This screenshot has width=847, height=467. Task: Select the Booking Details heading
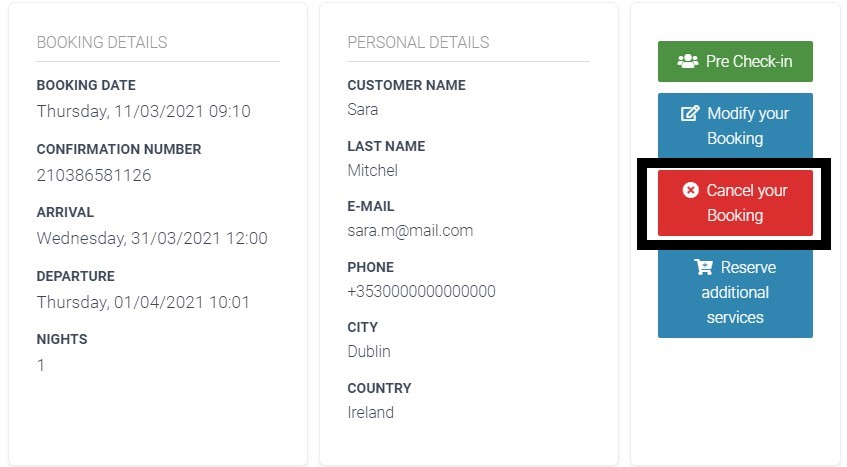[x=102, y=42]
